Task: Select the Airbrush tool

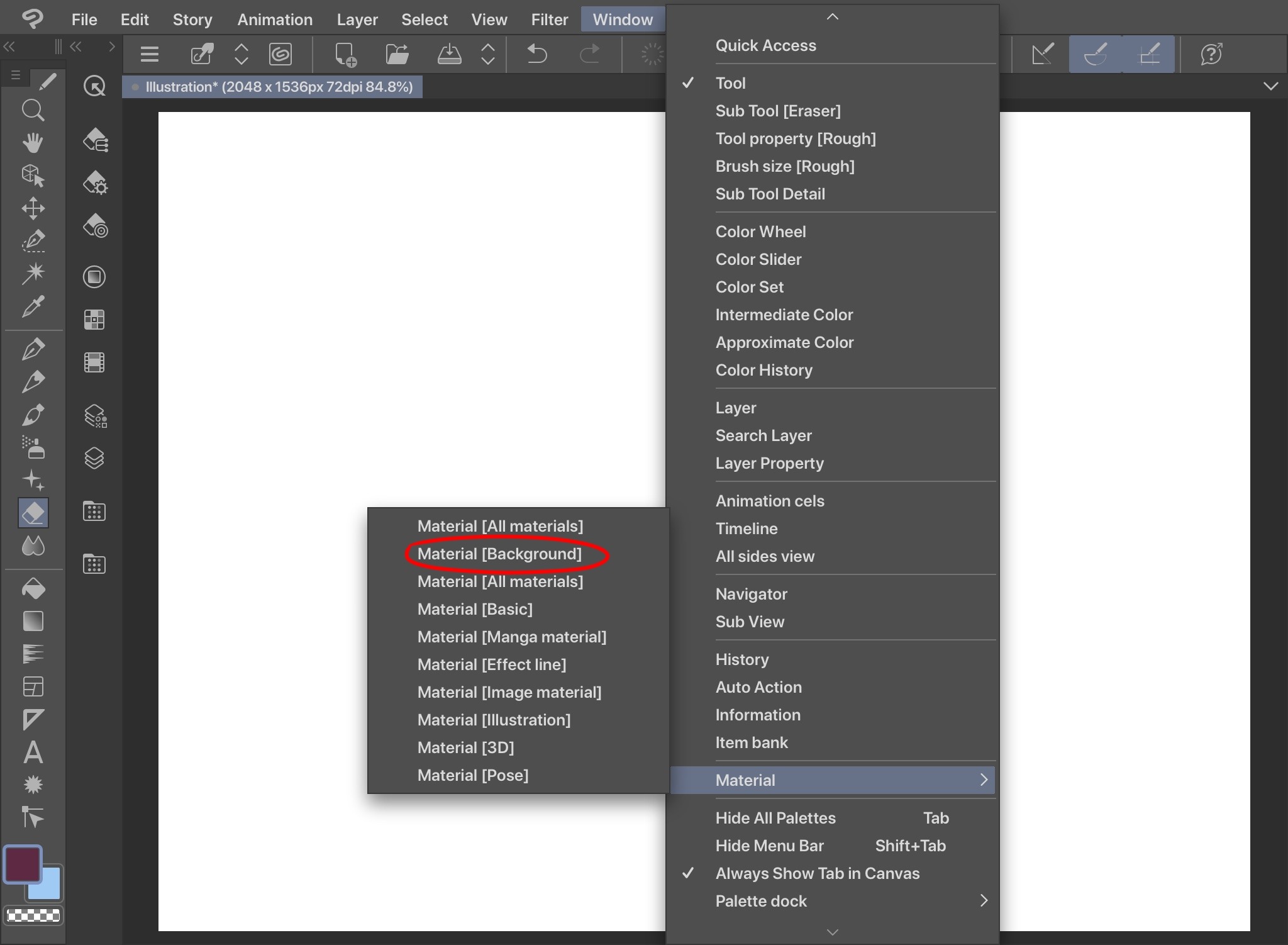Action: pyautogui.click(x=33, y=447)
